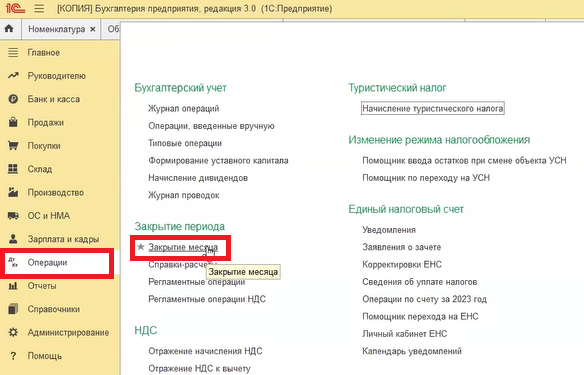Open Уведомления under Единый налоговый счет

click(x=389, y=230)
